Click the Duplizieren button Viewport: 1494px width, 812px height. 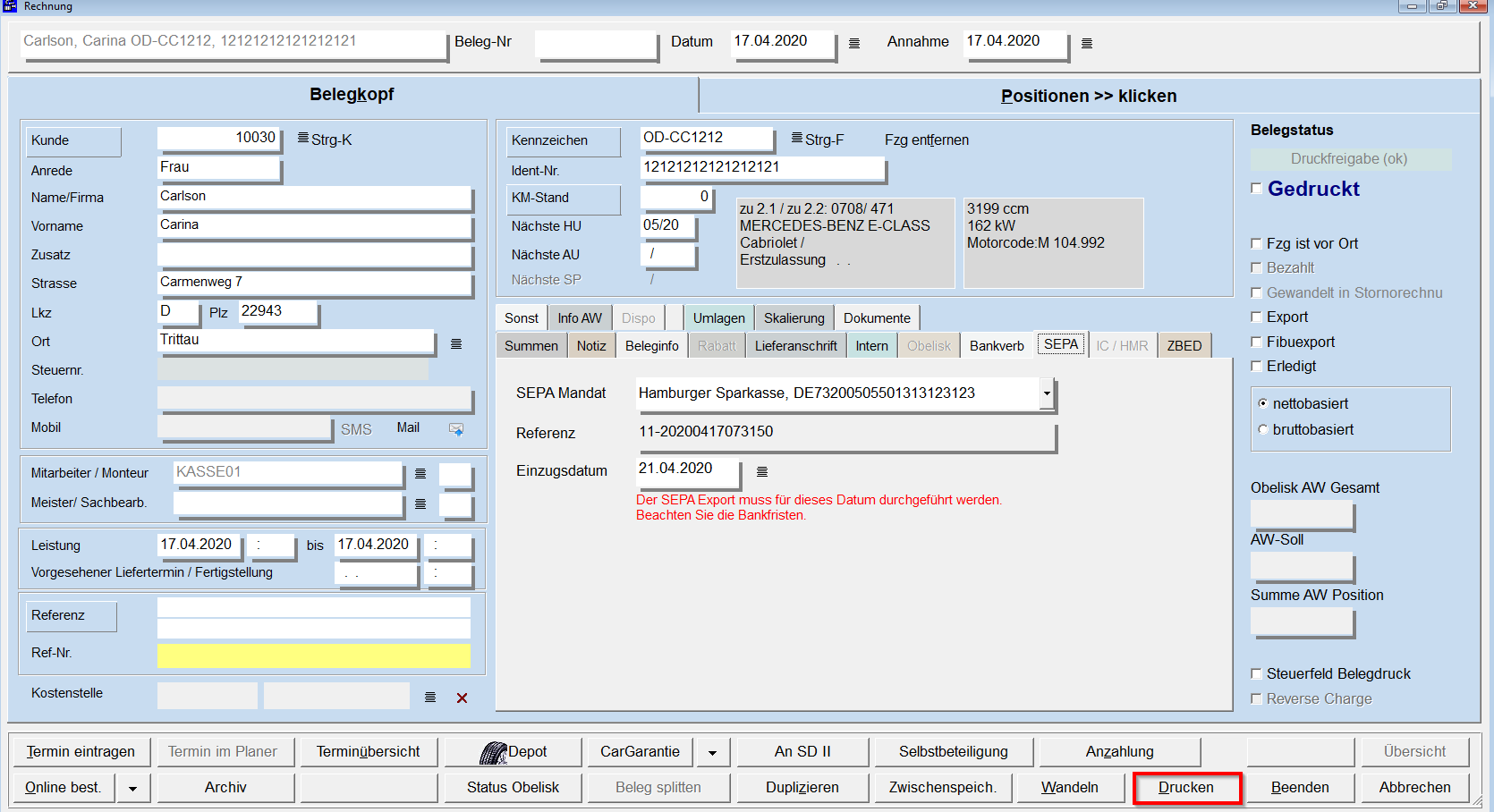point(802,788)
